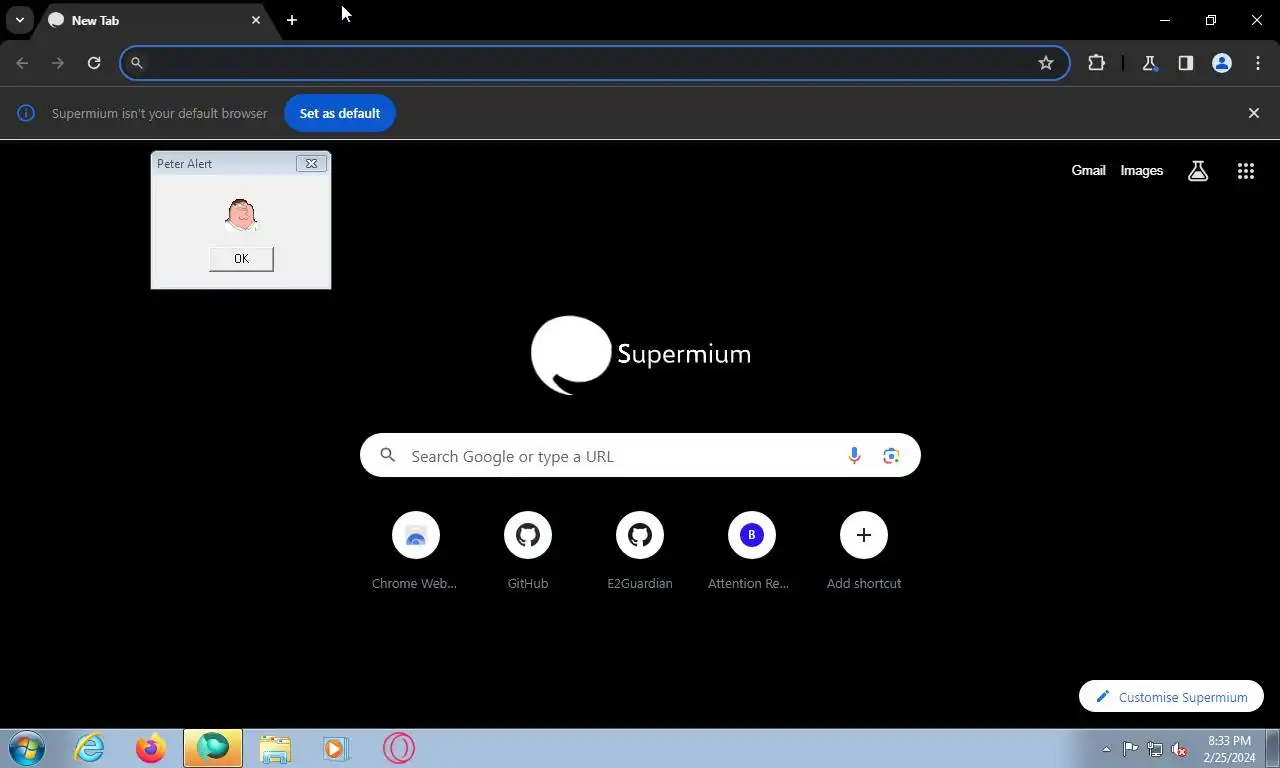The width and height of the screenshot is (1280, 768).
Task: Close the Peter Alert dialog
Action: tap(311, 164)
